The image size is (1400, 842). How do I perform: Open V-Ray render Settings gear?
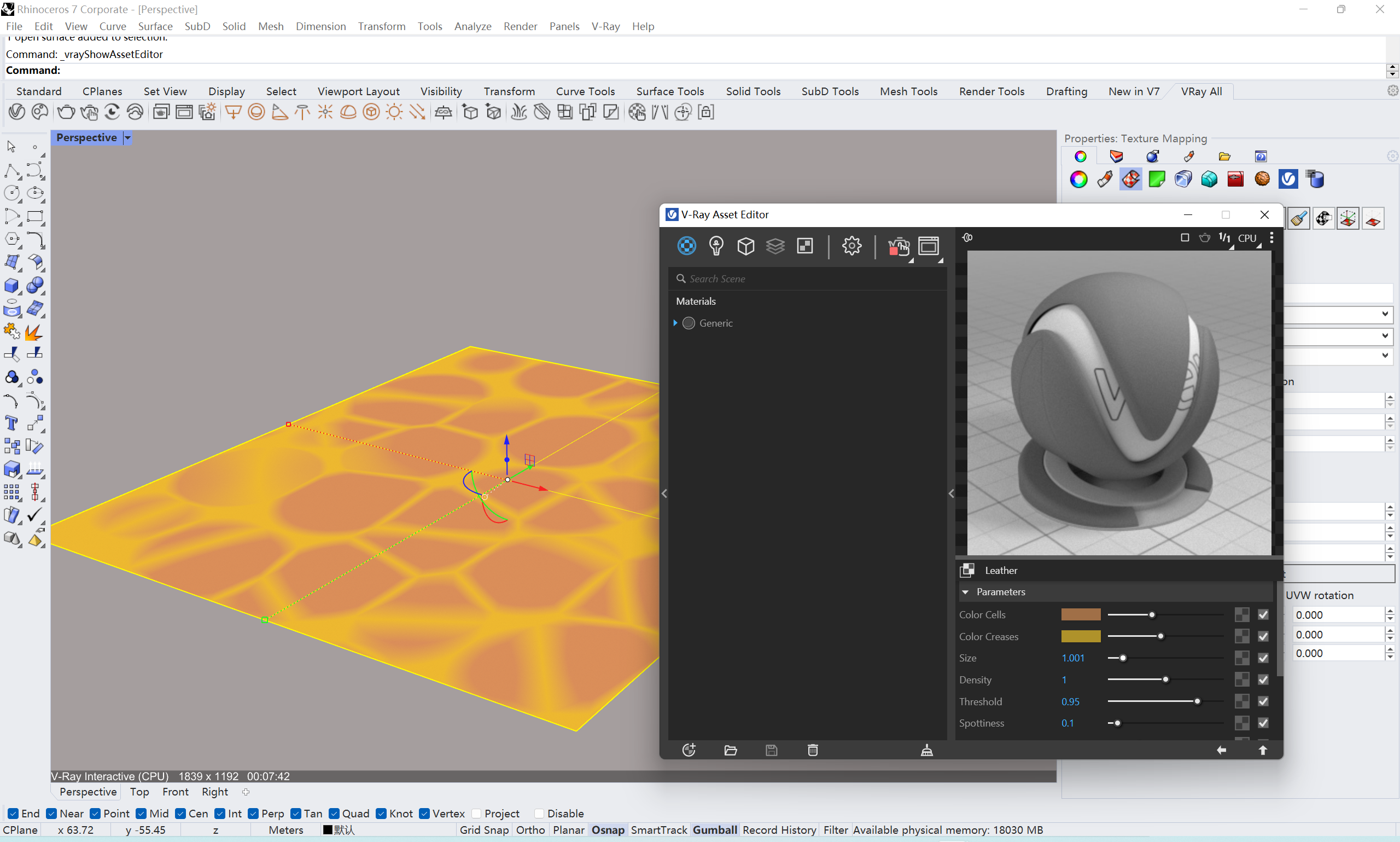[x=851, y=246]
